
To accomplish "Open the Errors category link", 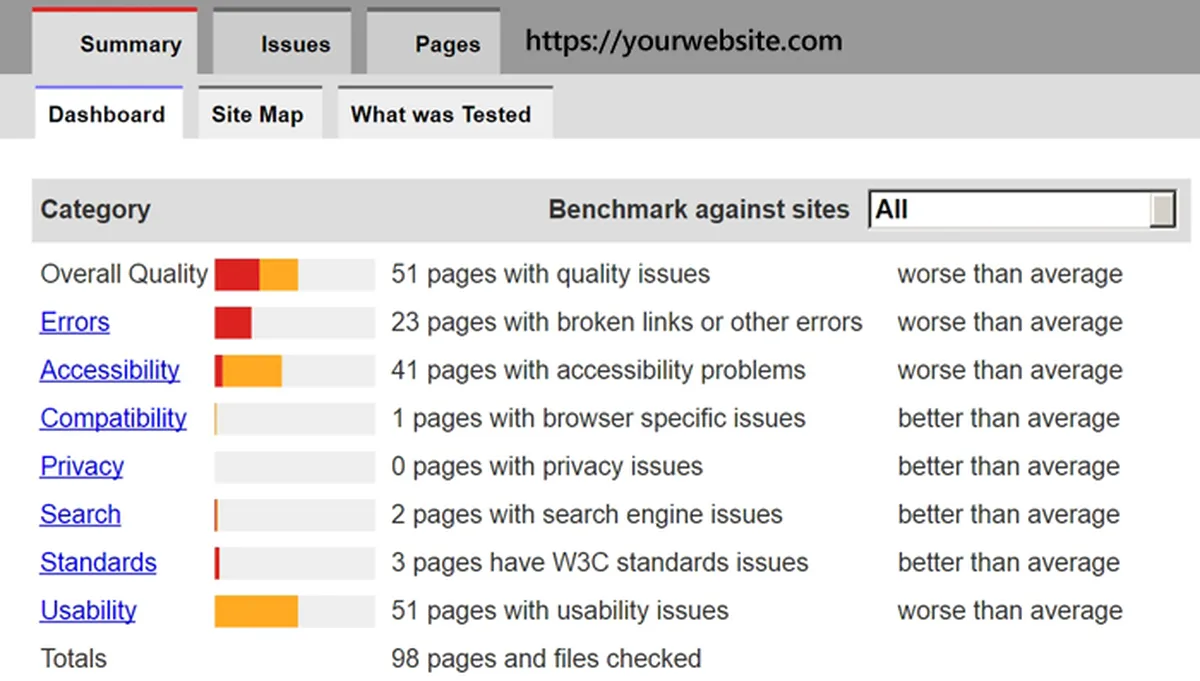I will click(x=75, y=322).
